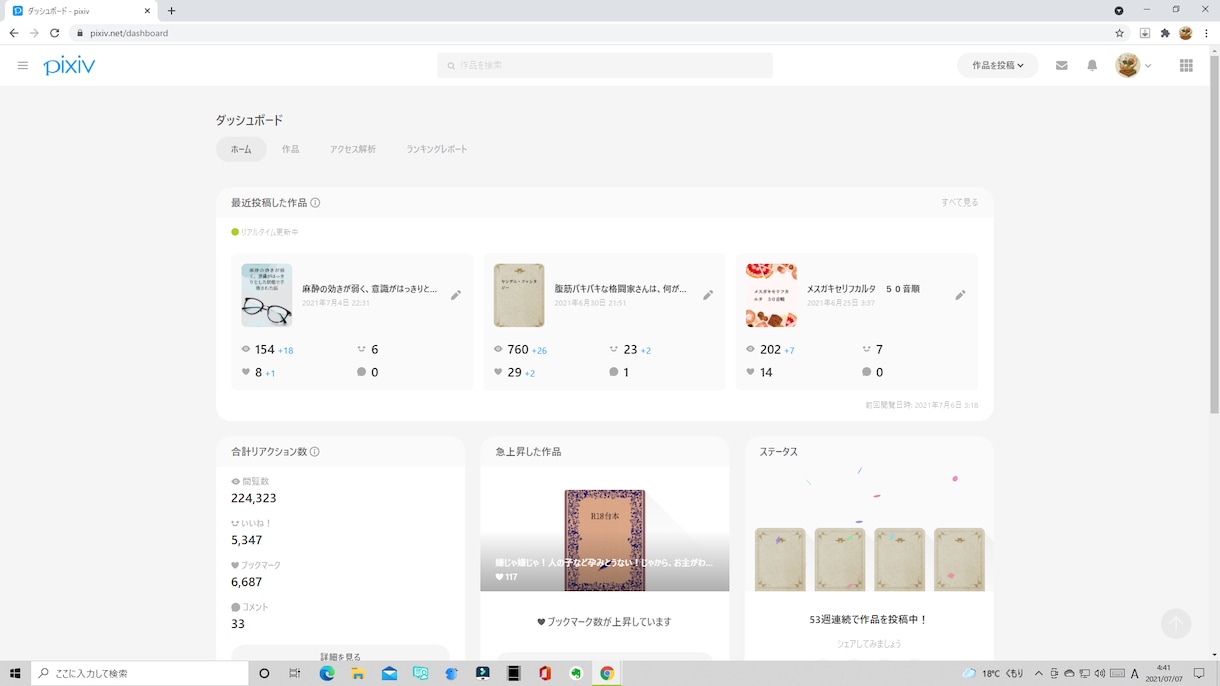The width and height of the screenshot is (1220, 686).
Task: Click the 53週連続で作品を投稿中！ status text
Action: pyautogui.click(x=868, y=620)
